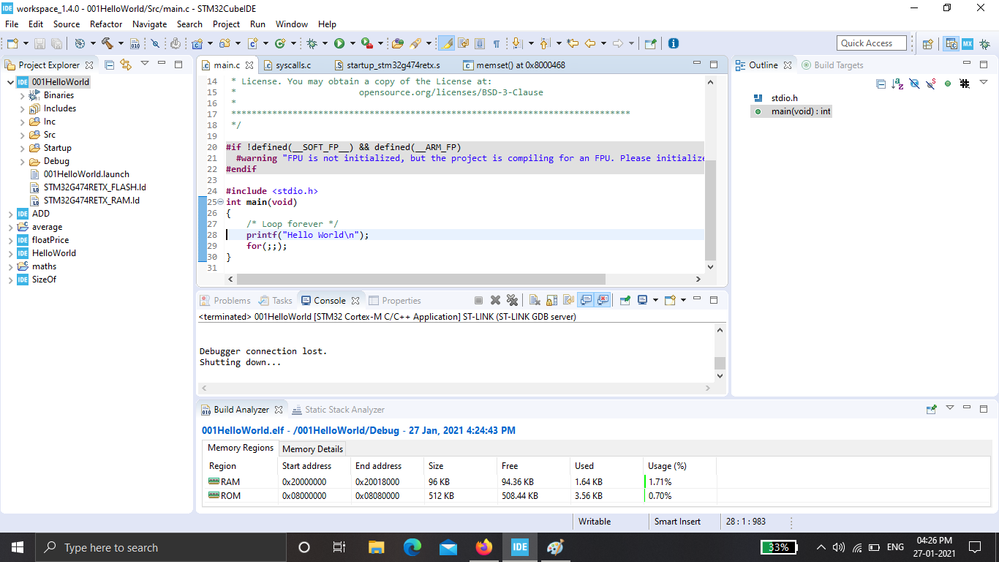Click the editor vertical scrollbar thumb
This screenshot has width=999, height=562.
coord(710,210)
